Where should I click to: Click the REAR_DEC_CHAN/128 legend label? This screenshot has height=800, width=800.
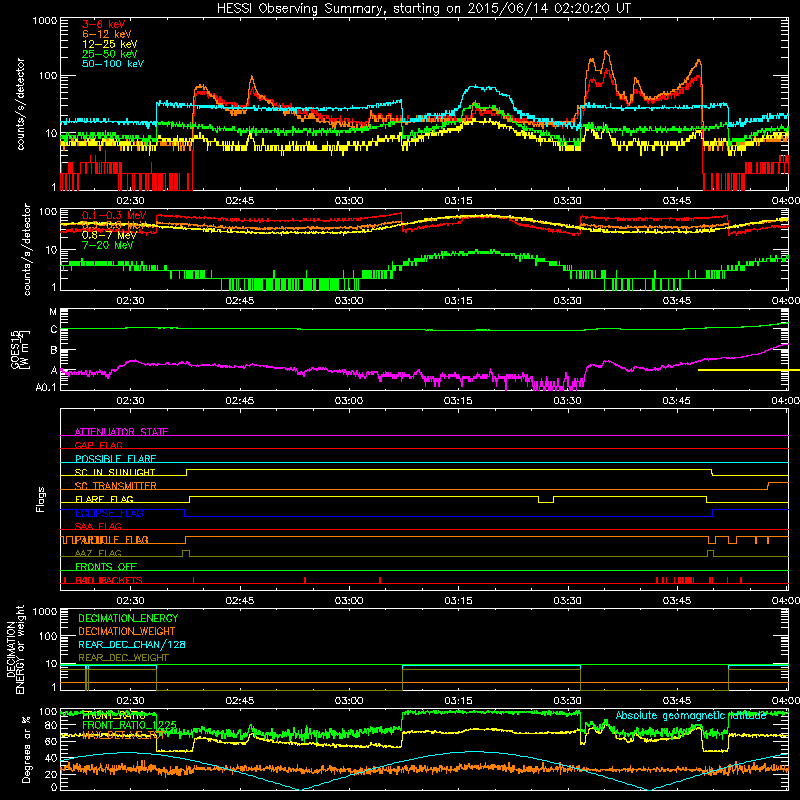pos(132,644)
